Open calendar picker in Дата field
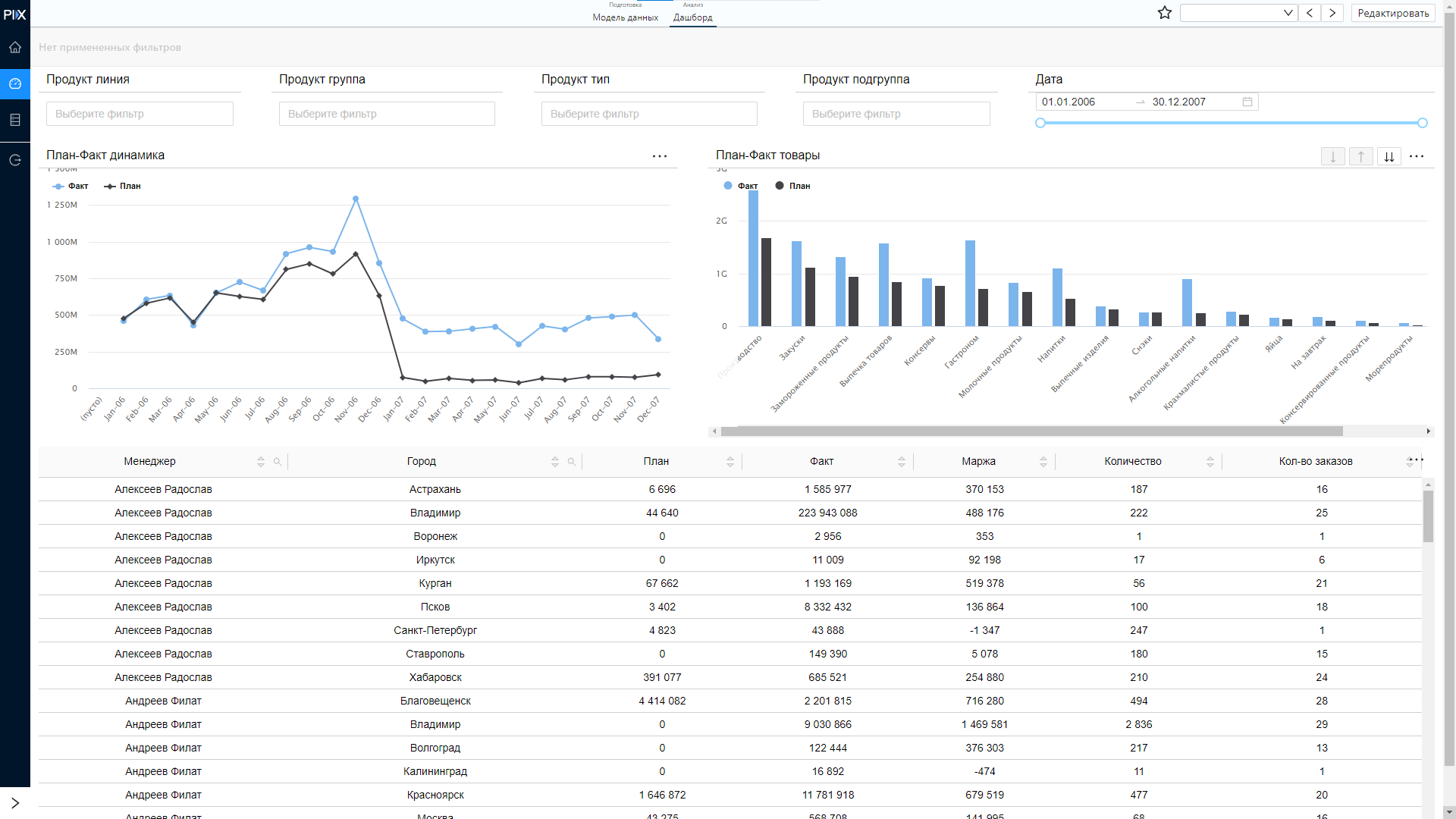This screenshot has width=1456, height=819. tap(1247, 102)
